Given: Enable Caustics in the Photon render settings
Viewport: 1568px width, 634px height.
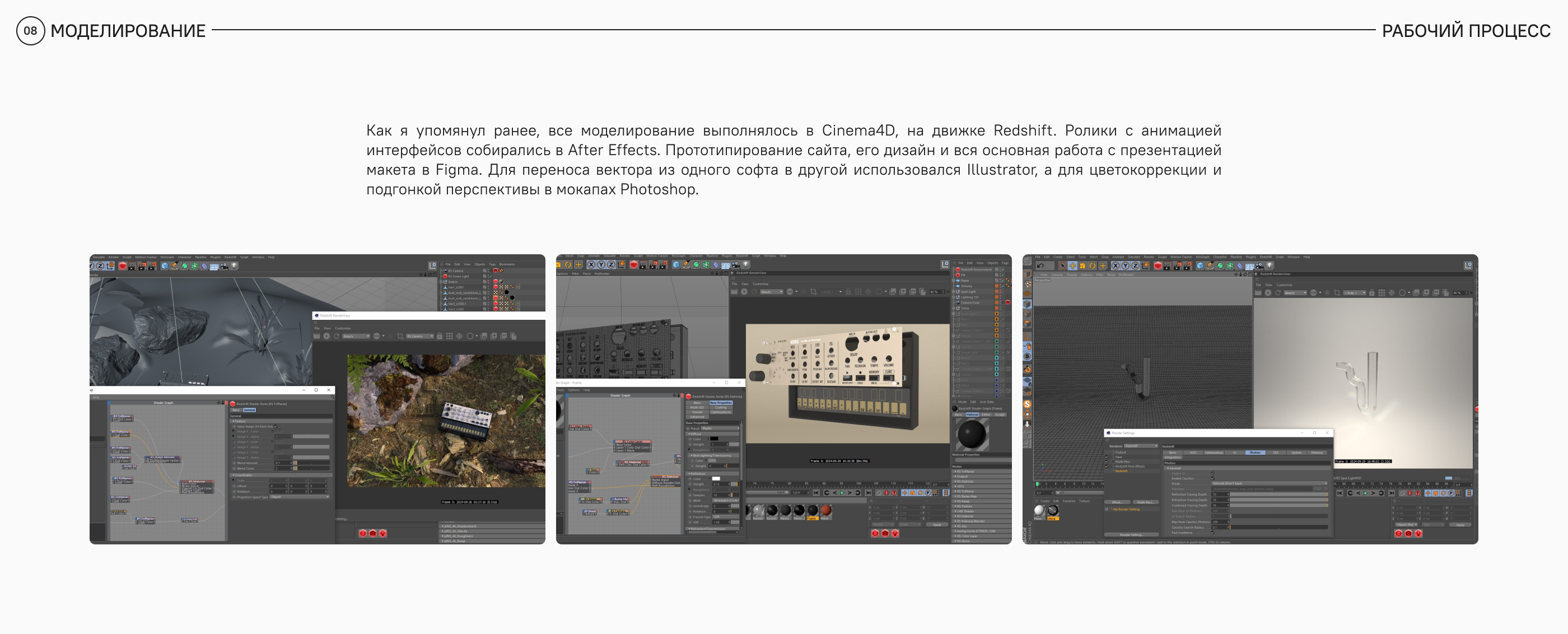Looking at the screenshot, I should pos(1213,479).
